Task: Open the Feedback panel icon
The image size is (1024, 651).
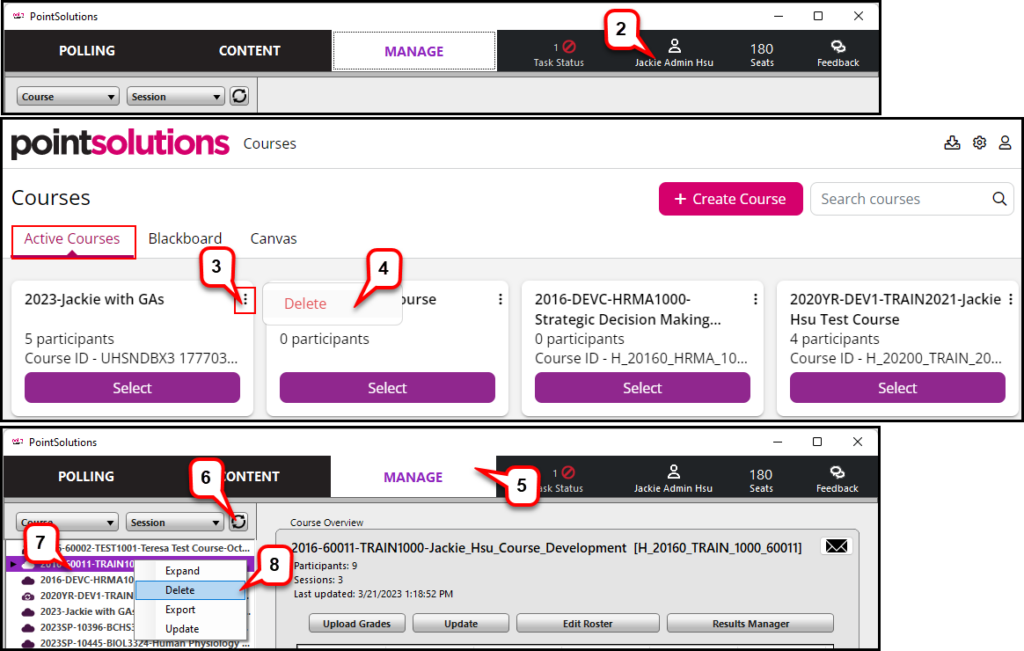Action: (837, 50)
